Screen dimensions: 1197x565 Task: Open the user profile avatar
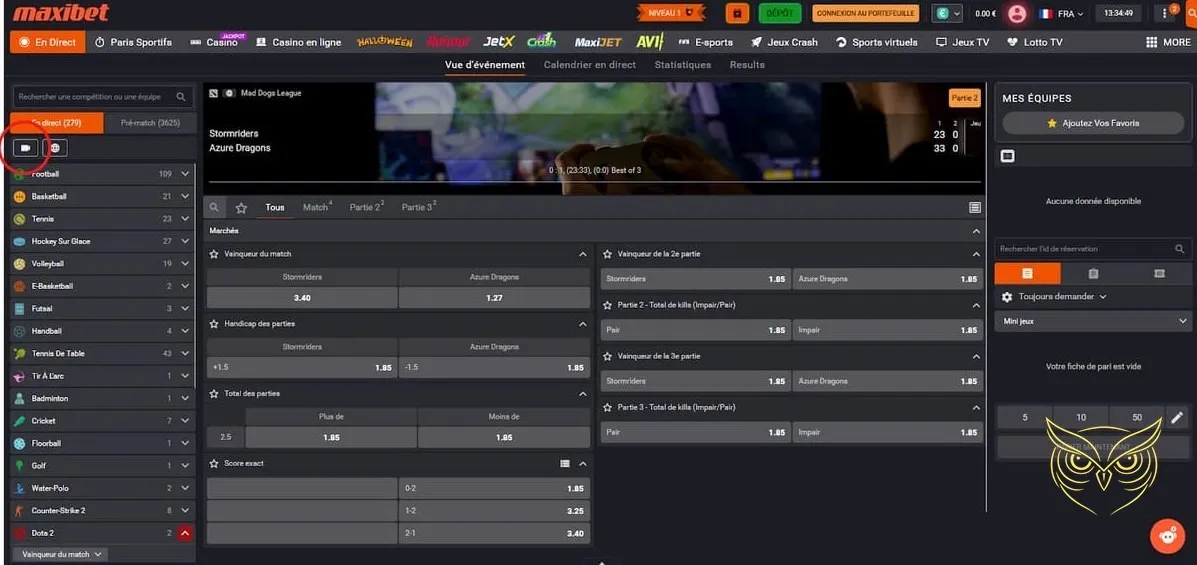[x=1017, y=13]
